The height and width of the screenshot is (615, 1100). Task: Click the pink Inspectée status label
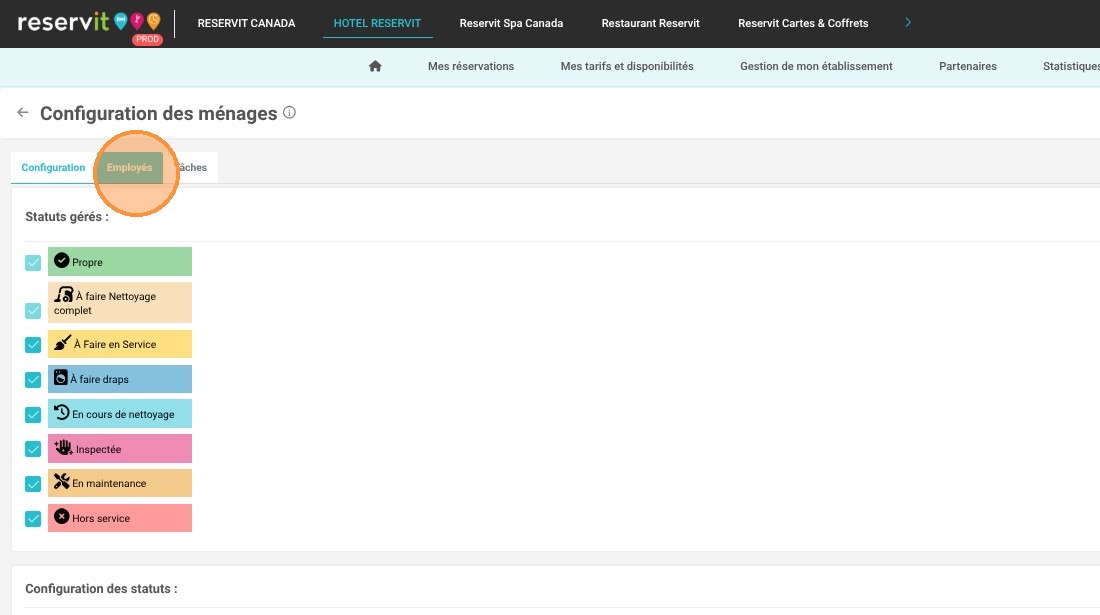coord(120,449)
